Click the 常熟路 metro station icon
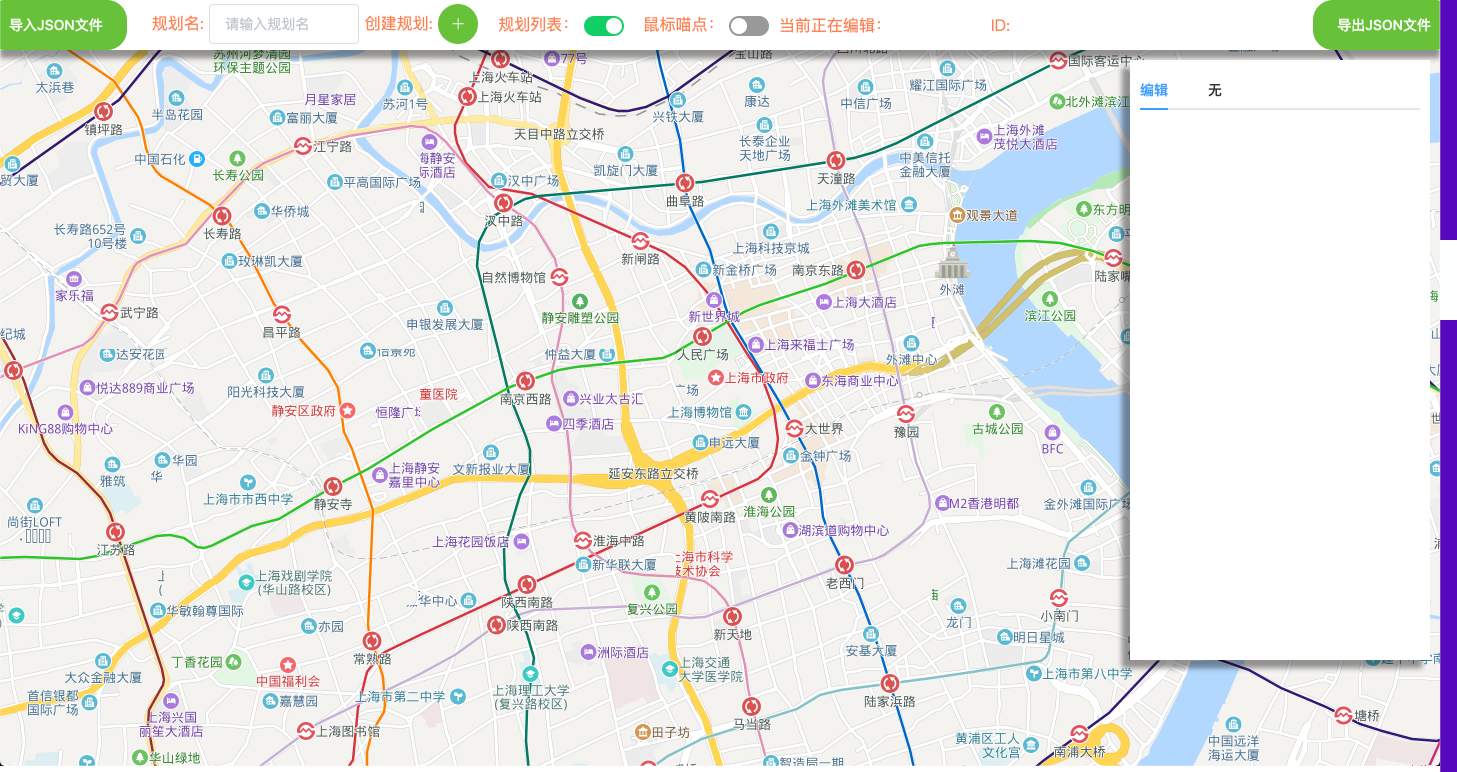Screen dimensions: 1457x772 coord(372,641)
